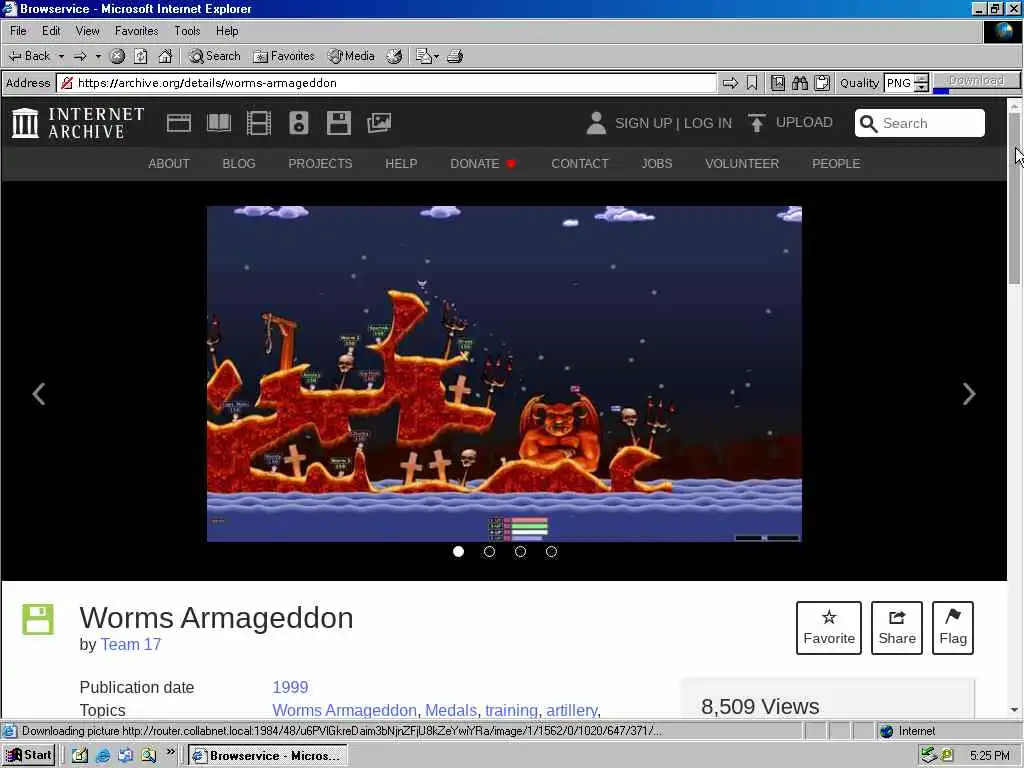This screenshot has width=1024, height=768.
Task: Click the Forward arrow toolbar button
Action: (80, 56)
